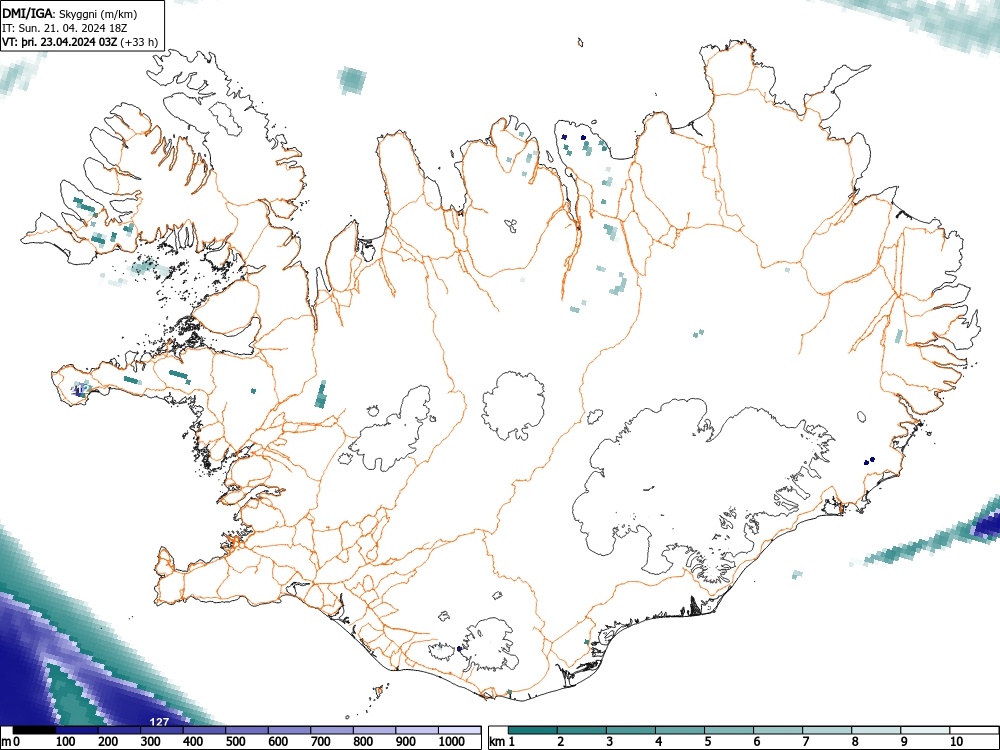Click the 'm 0' label on the metre legend
The width and height of the screenshot is (1000, 750).
[x=10, y=742]
